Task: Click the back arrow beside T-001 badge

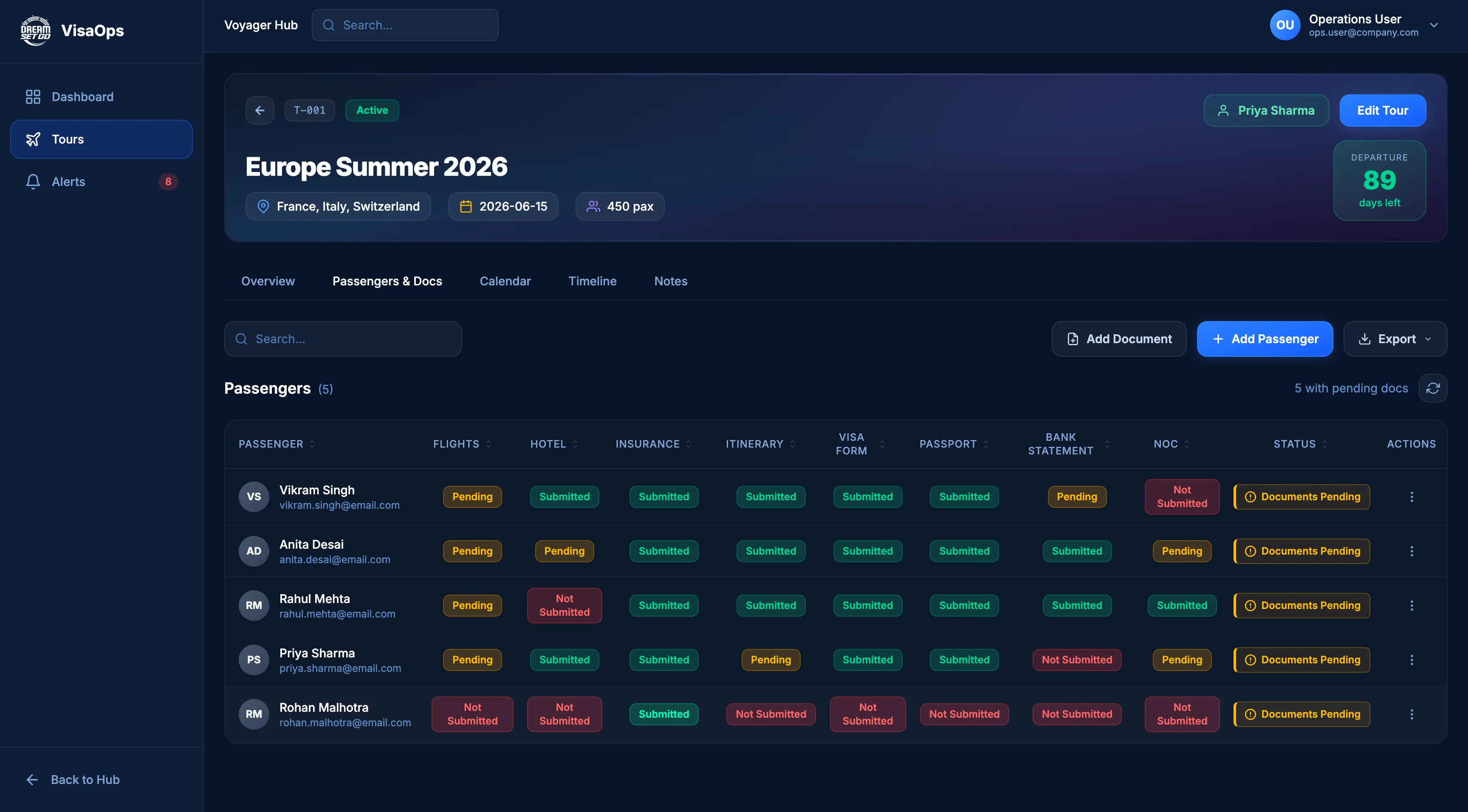Action: [x=260, y=110]
